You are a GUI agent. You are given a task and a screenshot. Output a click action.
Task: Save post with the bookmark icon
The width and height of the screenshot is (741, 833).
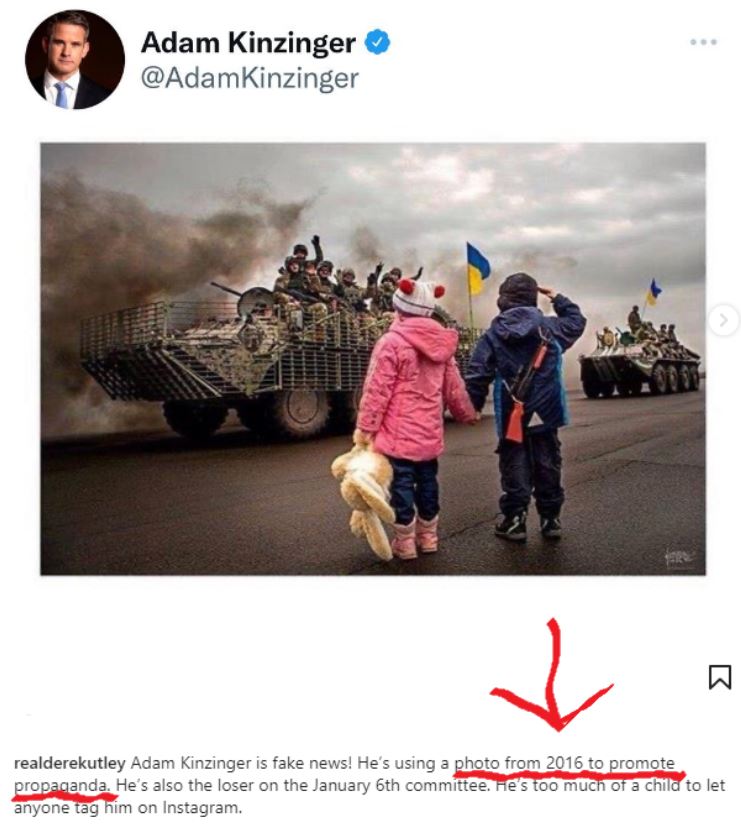(x=720, y=677)
